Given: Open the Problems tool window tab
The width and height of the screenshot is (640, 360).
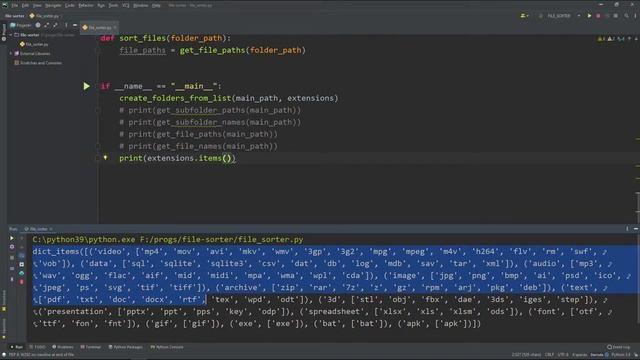Looking at the screenshot, I should point(63,347).
